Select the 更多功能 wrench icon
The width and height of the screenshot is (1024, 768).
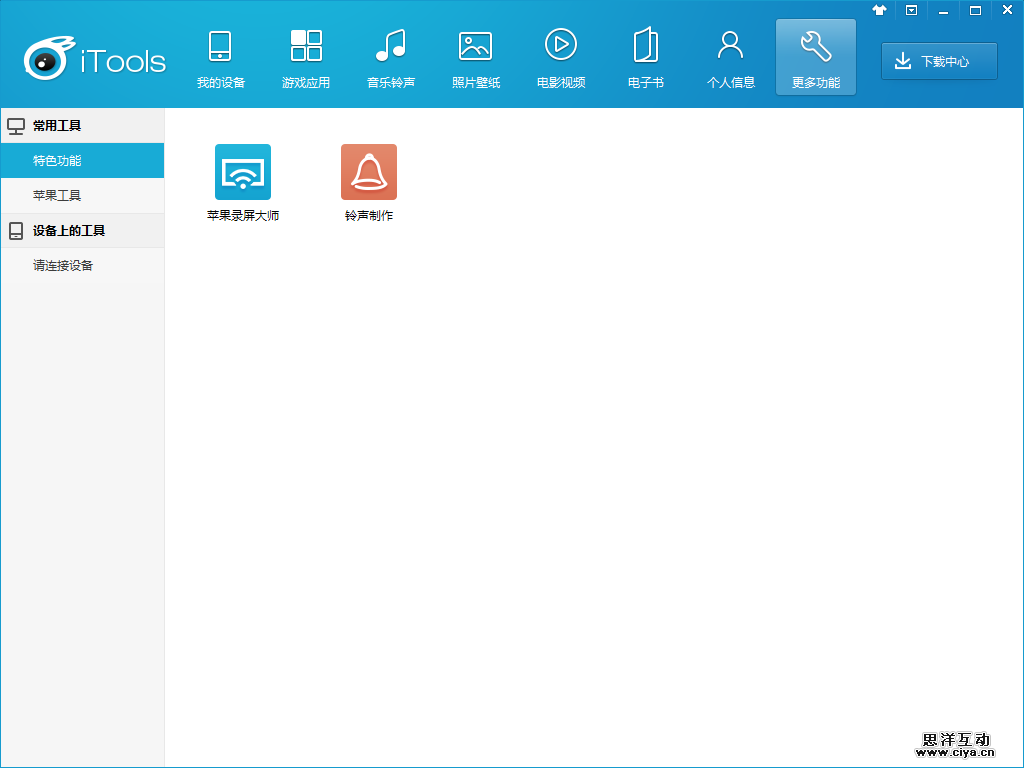(x=815, y=46)
